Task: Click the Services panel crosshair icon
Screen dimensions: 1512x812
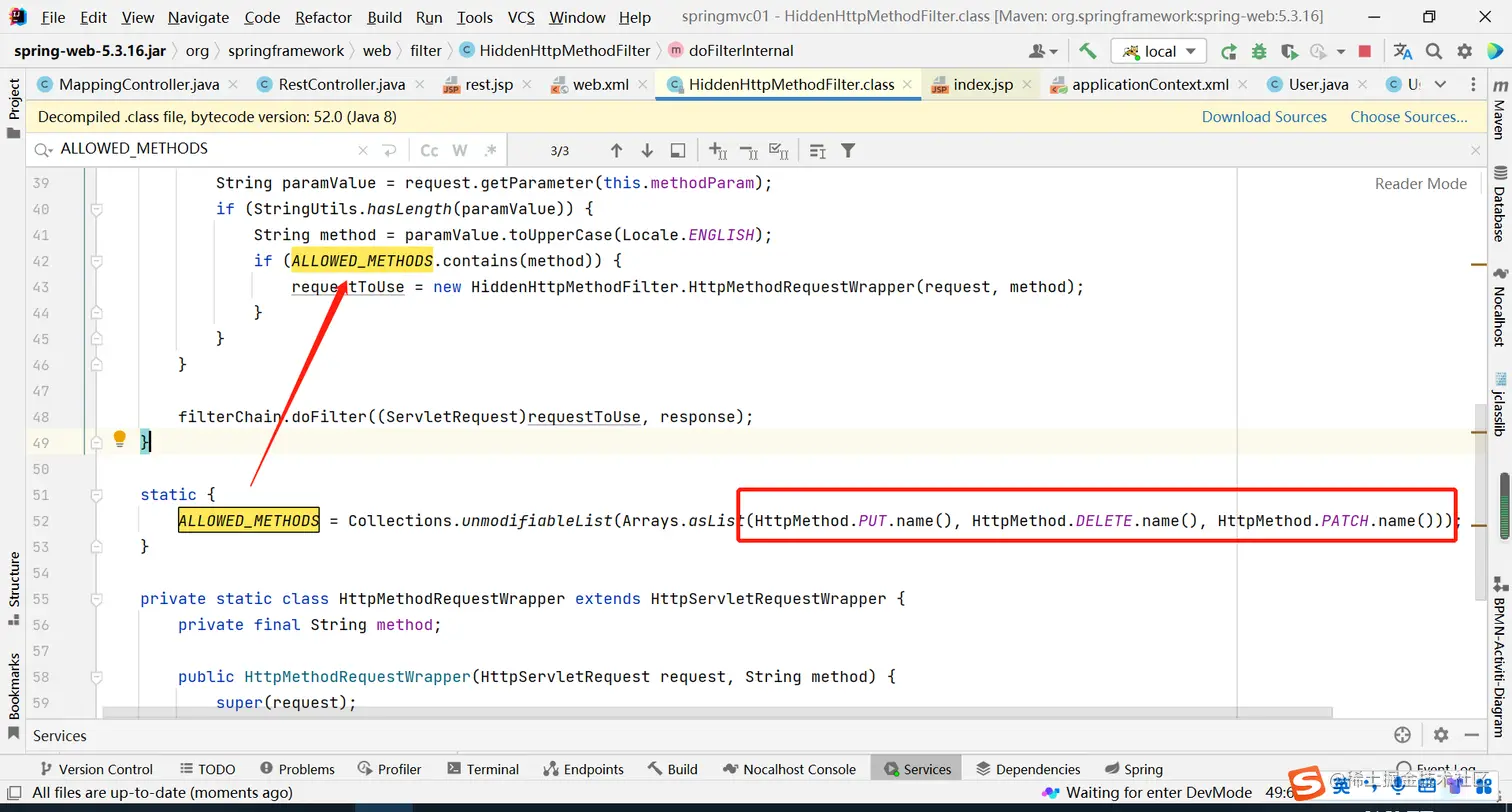Action: pyautogui.click(x=1402, y=735)
